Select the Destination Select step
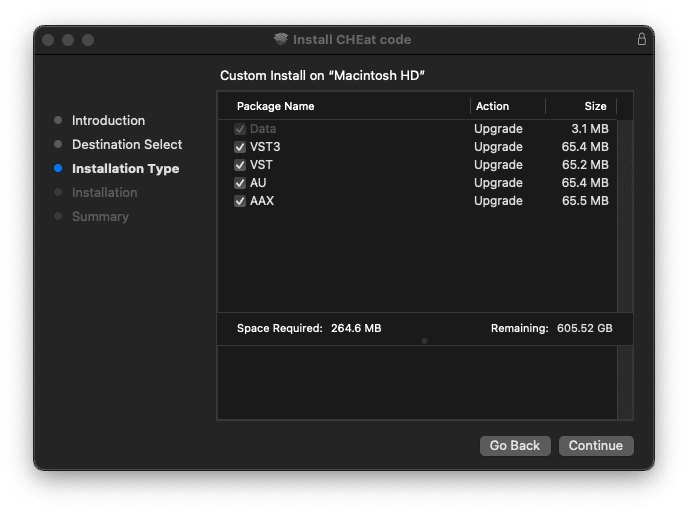 click(x=127, y=144)
